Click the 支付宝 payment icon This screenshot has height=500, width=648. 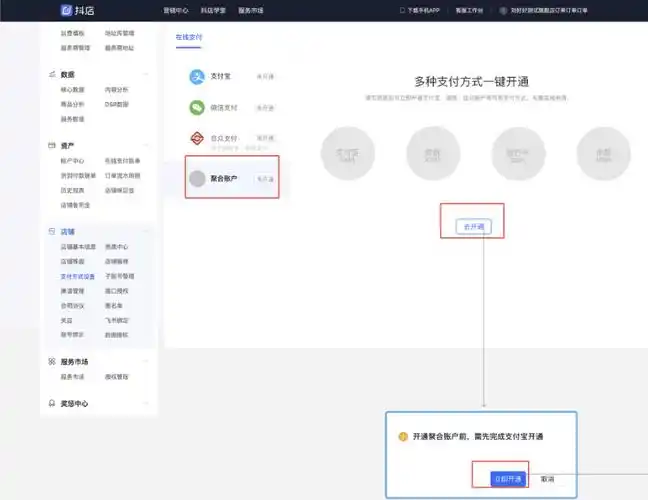click(197, 77)
